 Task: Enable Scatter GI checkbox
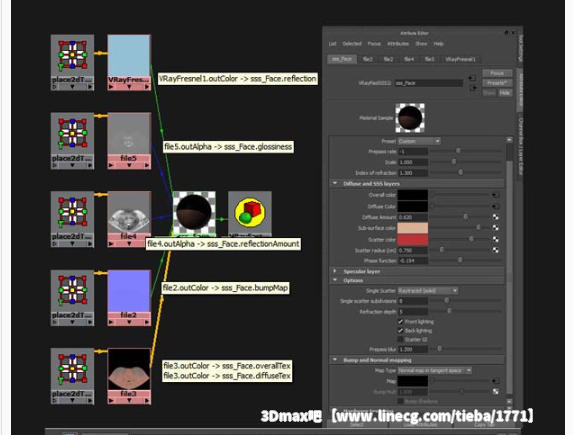401,340
